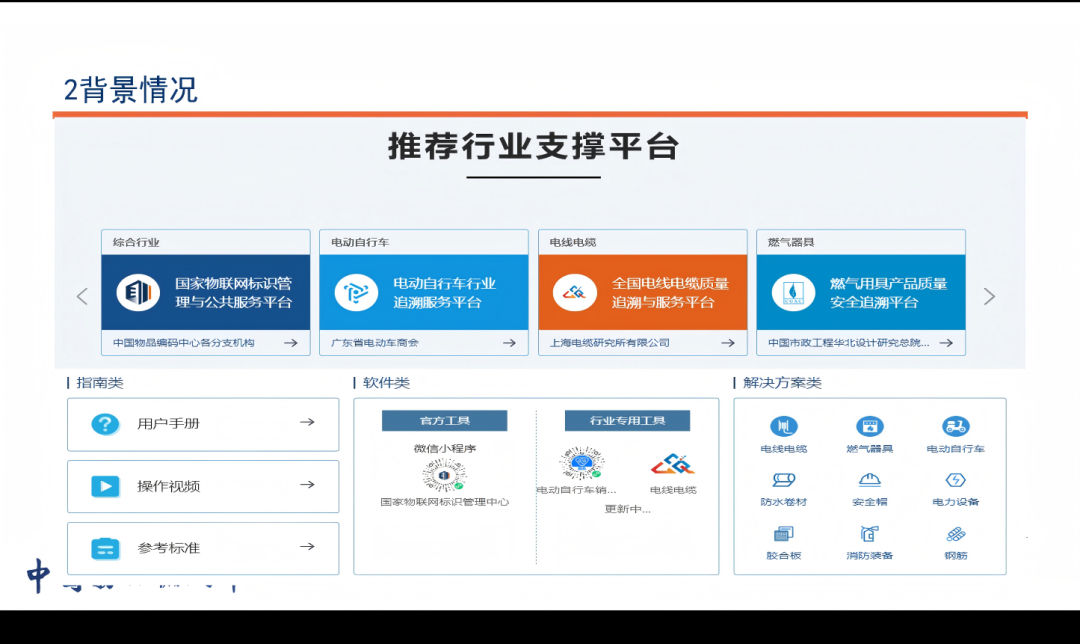Click the 电动自行车 solution icon
1080x644 pixels.
click(x=955, y=426)
